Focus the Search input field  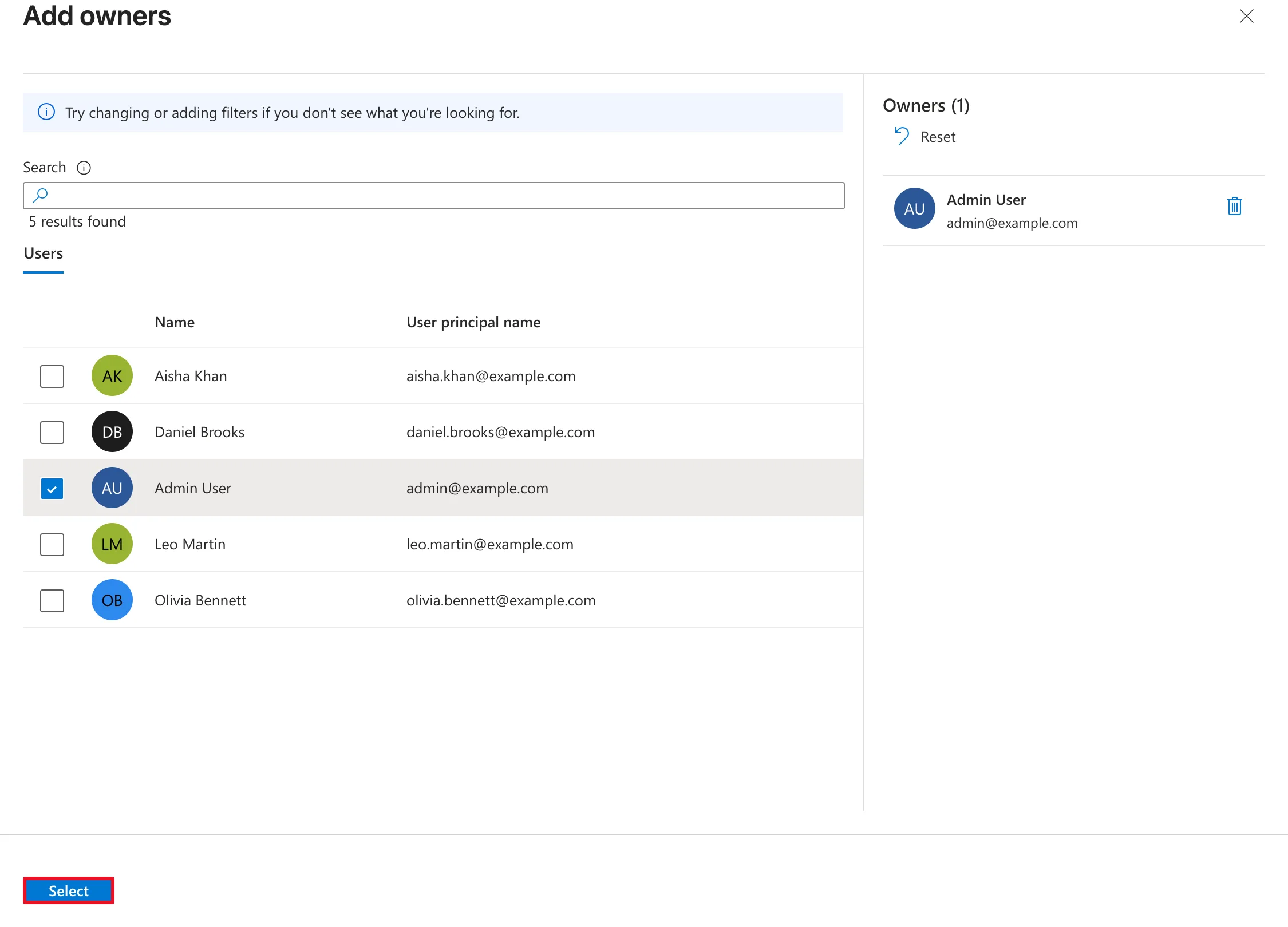[x=434, y=196]
